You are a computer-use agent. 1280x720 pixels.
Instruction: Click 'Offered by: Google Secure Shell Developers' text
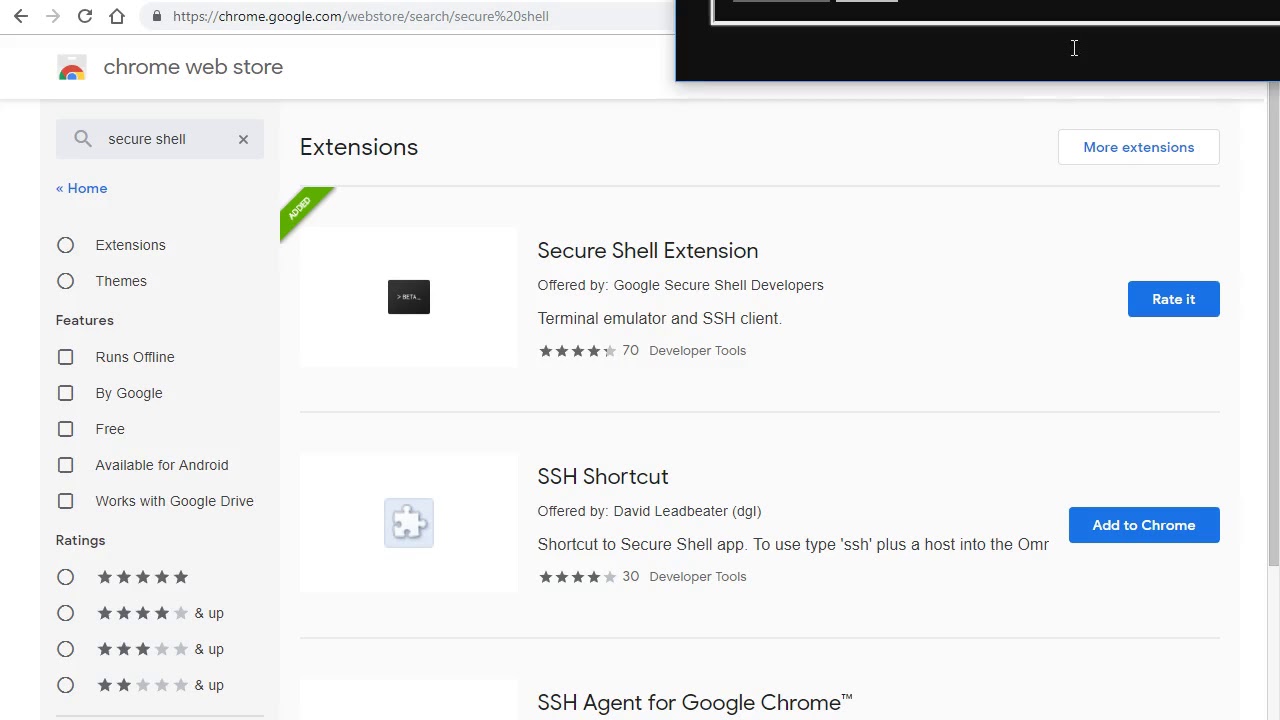point(680,285)
